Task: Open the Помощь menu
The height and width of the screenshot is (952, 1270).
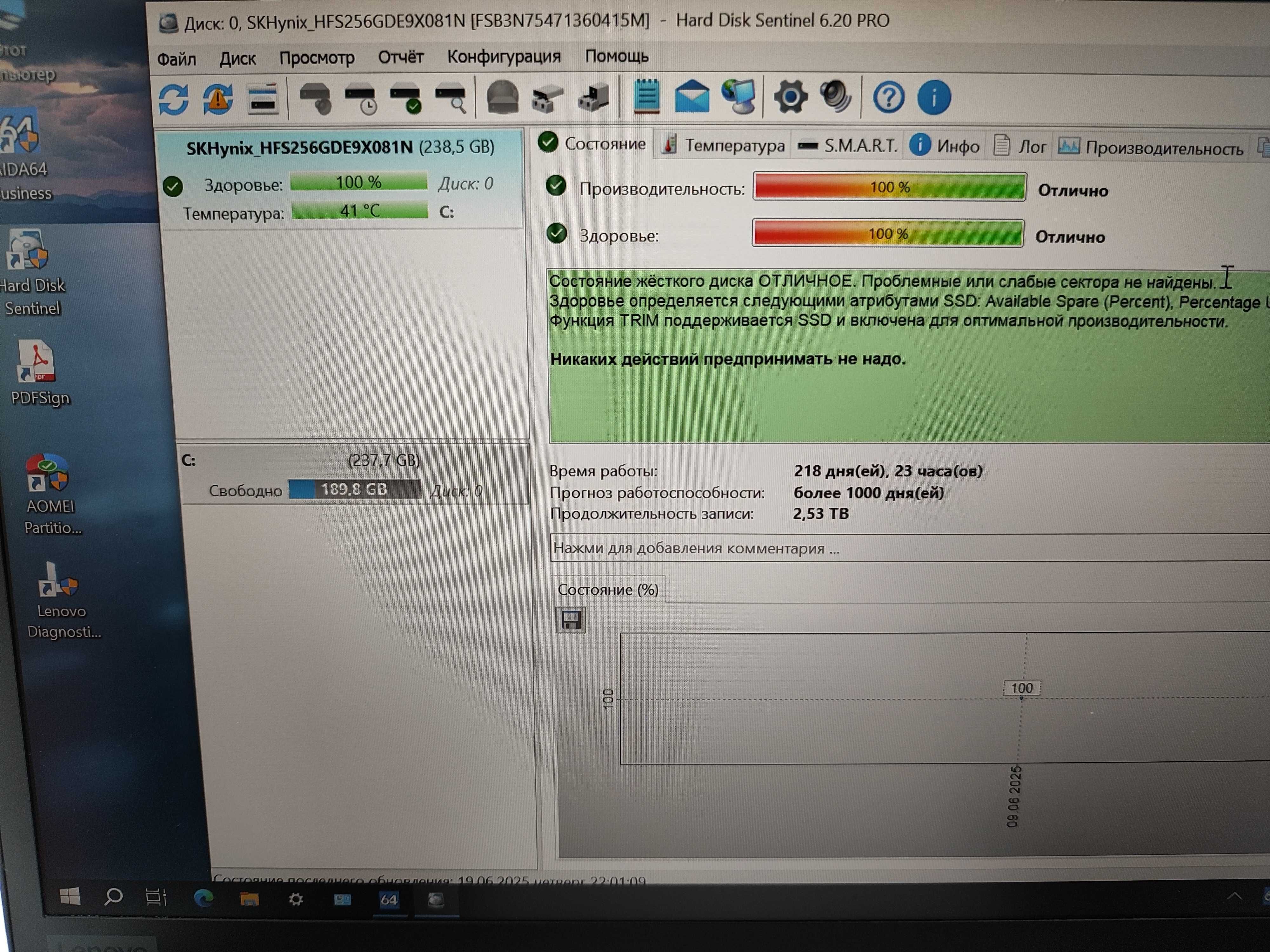Action: coord(617,56)
